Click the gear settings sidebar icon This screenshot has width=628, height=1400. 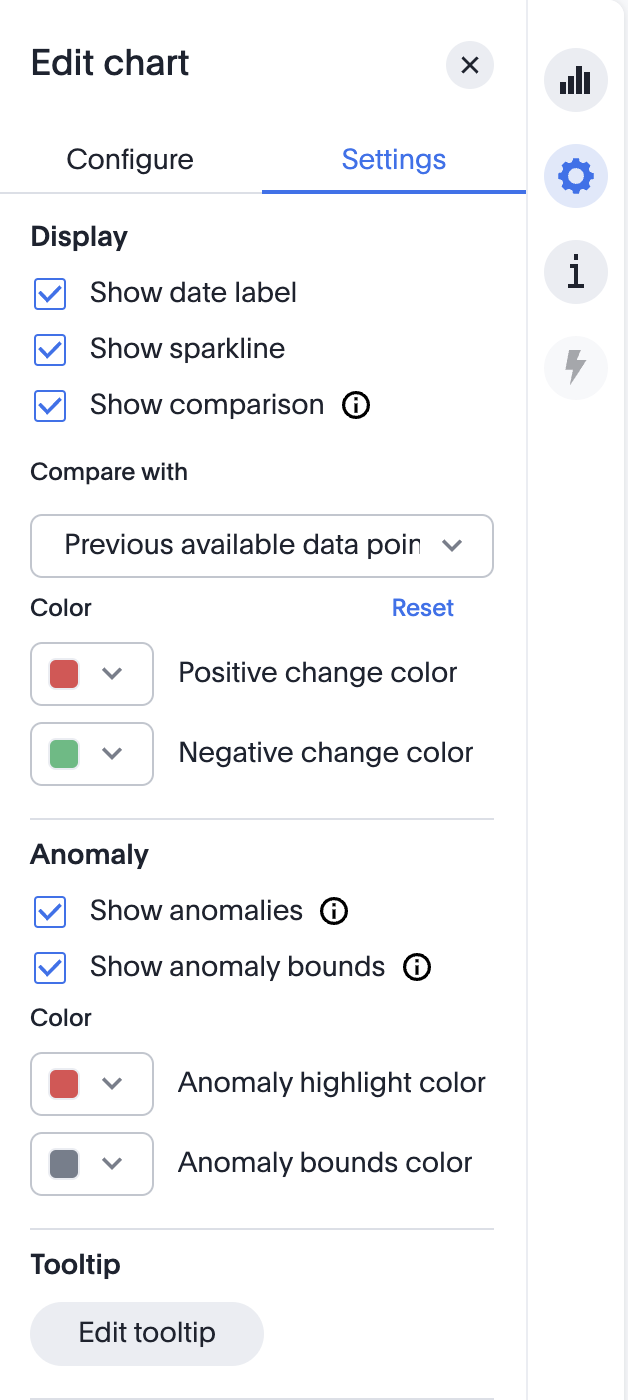(x=575, y=177)
